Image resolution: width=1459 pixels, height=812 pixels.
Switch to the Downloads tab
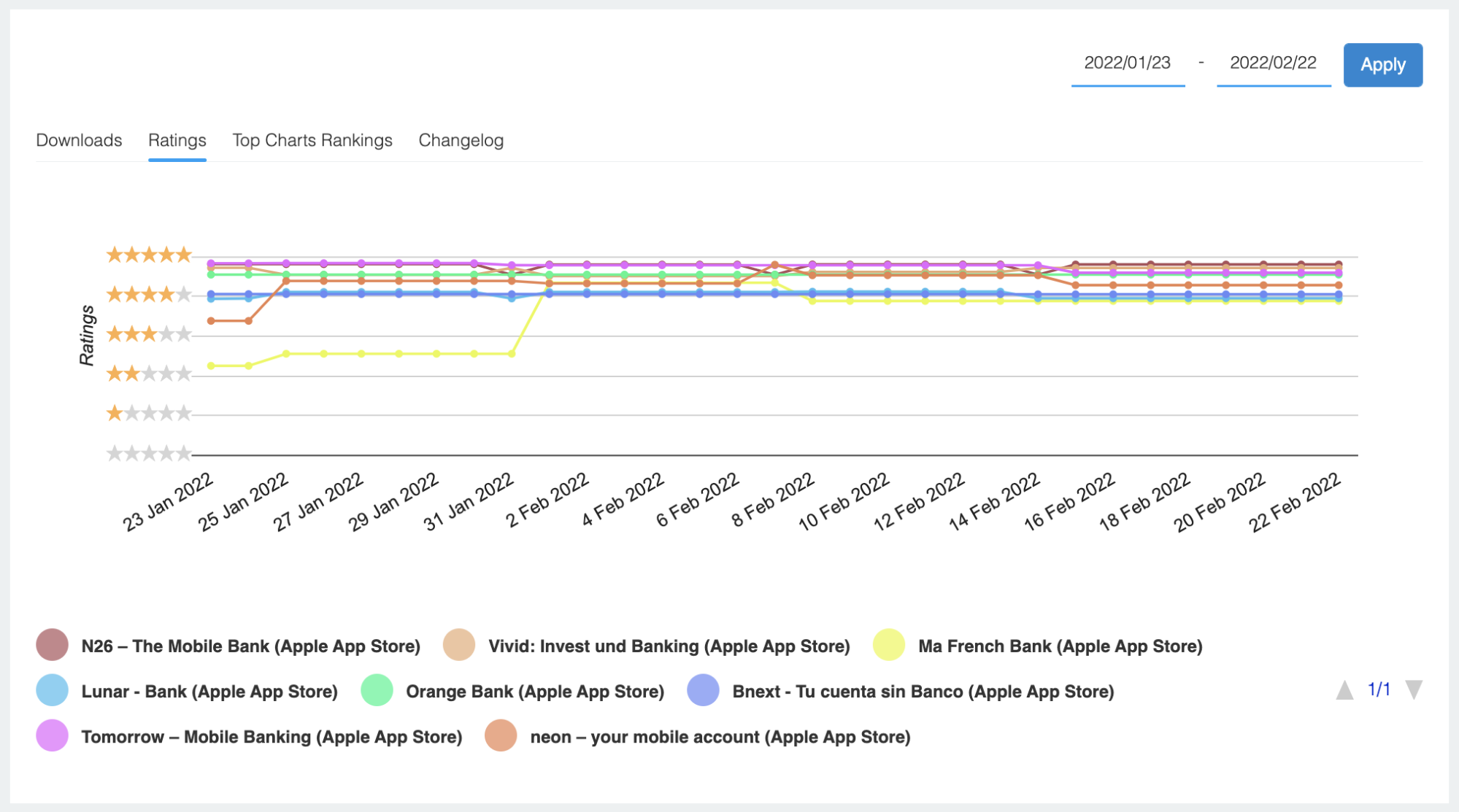point(79,140)
